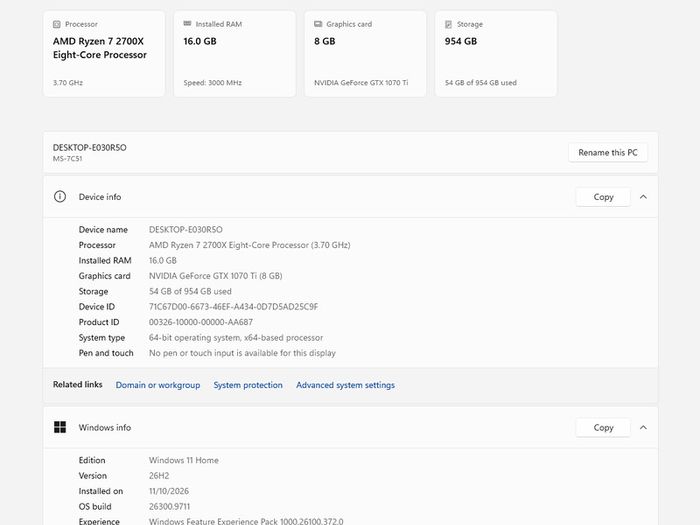Click System type value 64-bit operating system
This screenshot has width=700, height=525.
click(x=236, y=338)
